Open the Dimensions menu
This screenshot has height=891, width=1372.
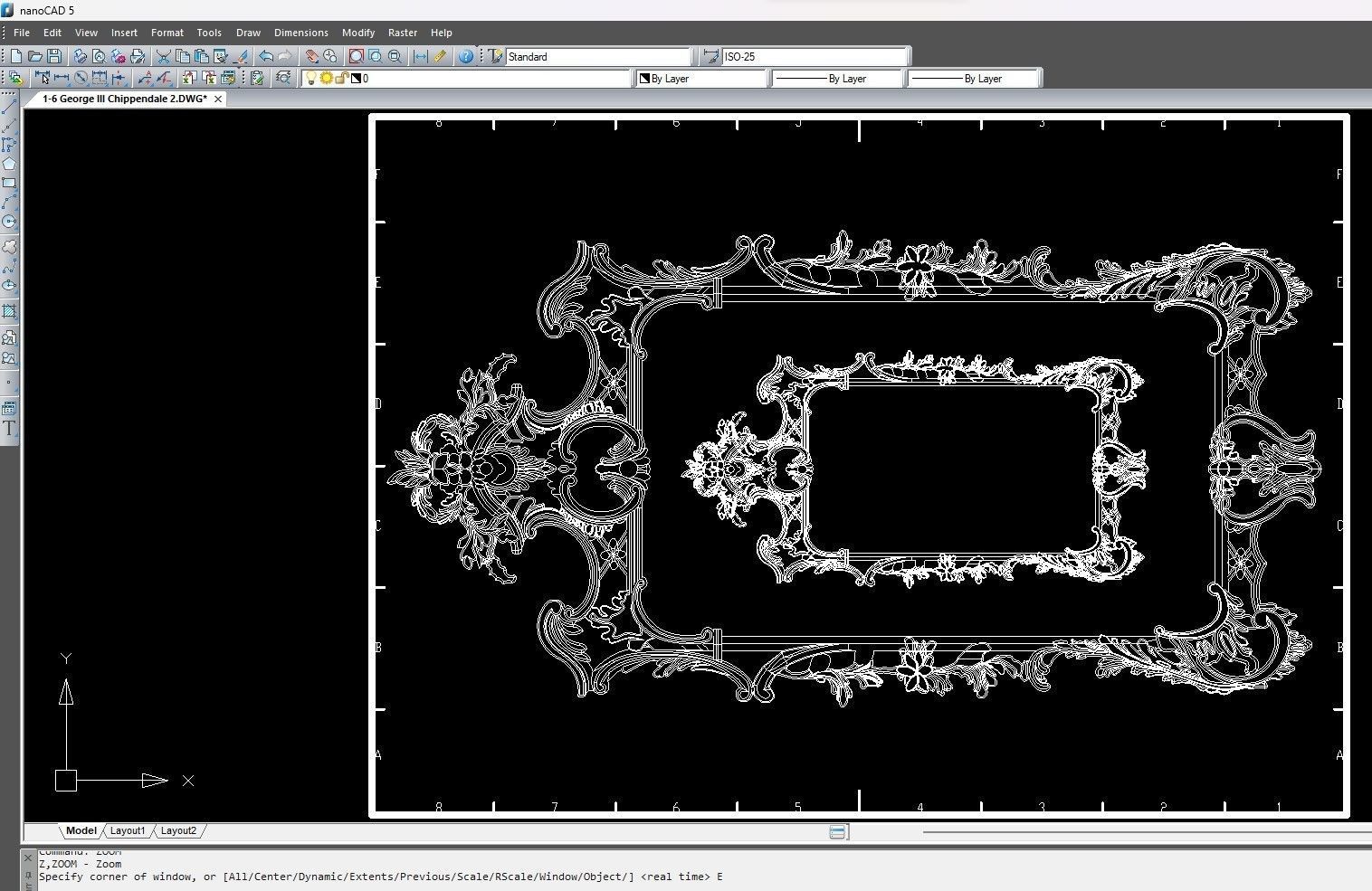[x=301, y=33]
